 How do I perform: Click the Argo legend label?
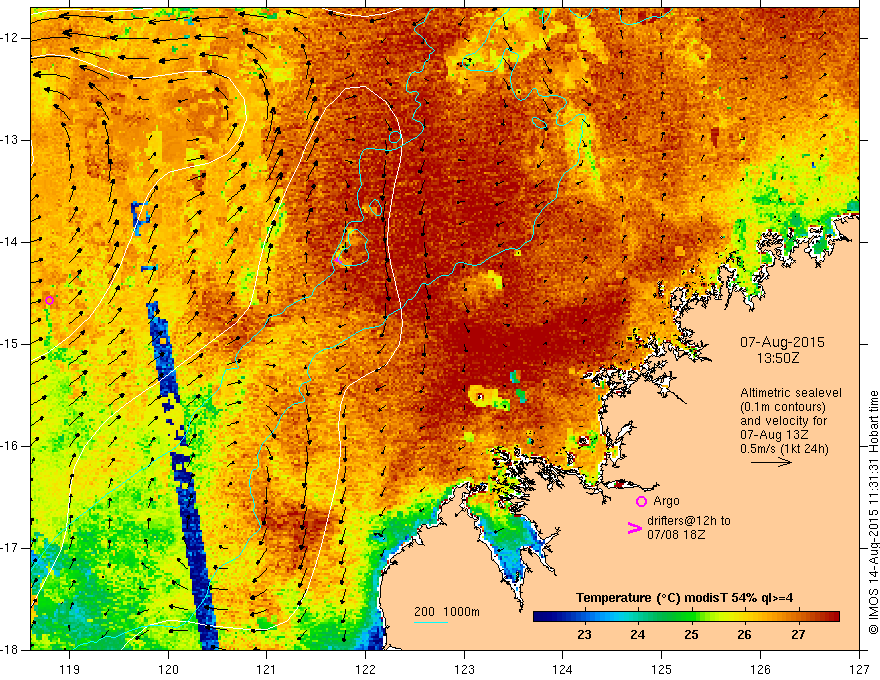coord(666,501)
